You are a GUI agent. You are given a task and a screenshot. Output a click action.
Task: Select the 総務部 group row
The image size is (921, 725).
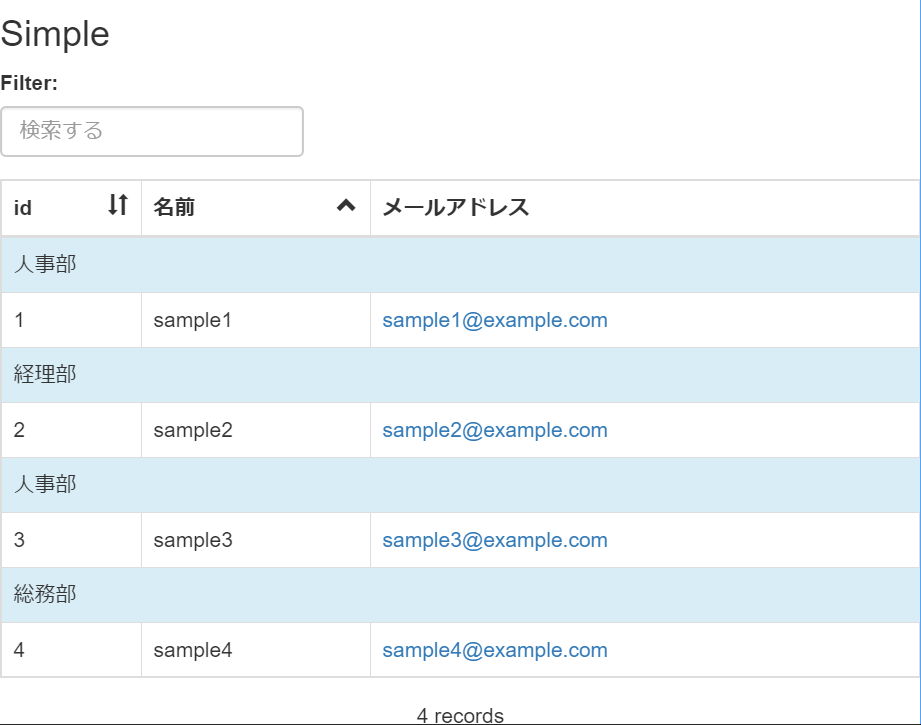click(x=460, y=595)
